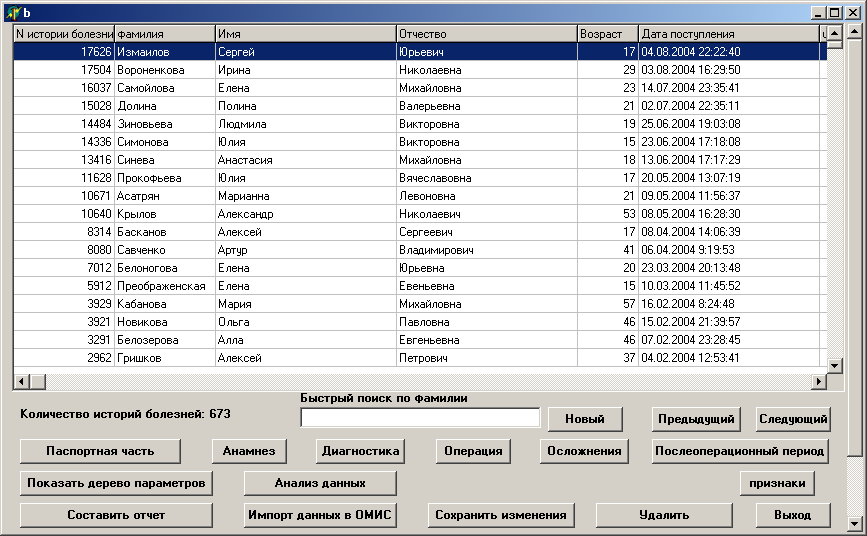Click the 'Анастасия' name cell
This screenshot has width=867, height=536.
coord(306,160)
